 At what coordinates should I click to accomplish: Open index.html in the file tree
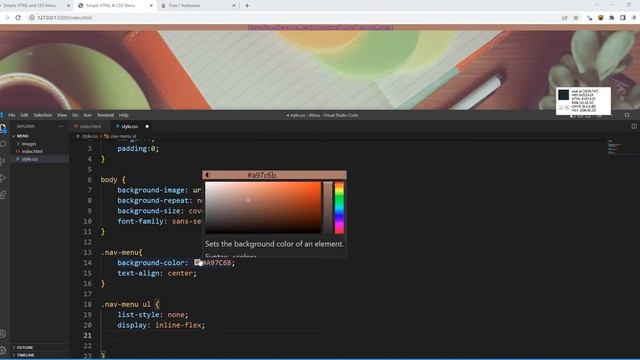[x=32, y=151]
